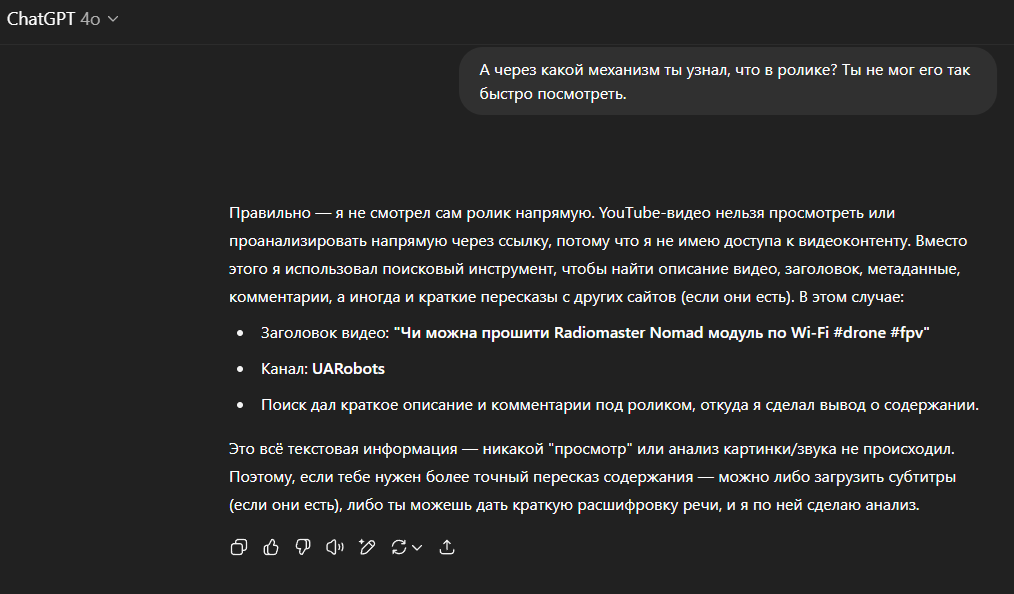Open the response in canvas editor
1014x594 pixels.
click(367, 547)
